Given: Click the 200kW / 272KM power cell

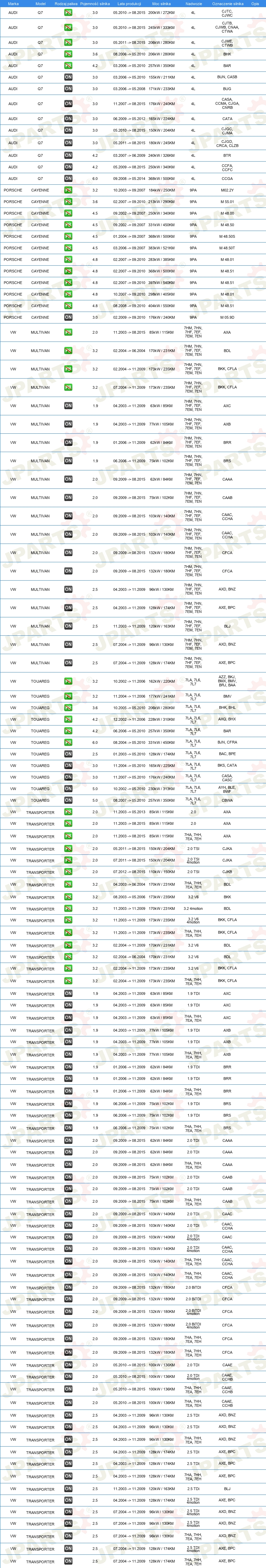Looking at the screenshot, I should click(x=161, y=12).
